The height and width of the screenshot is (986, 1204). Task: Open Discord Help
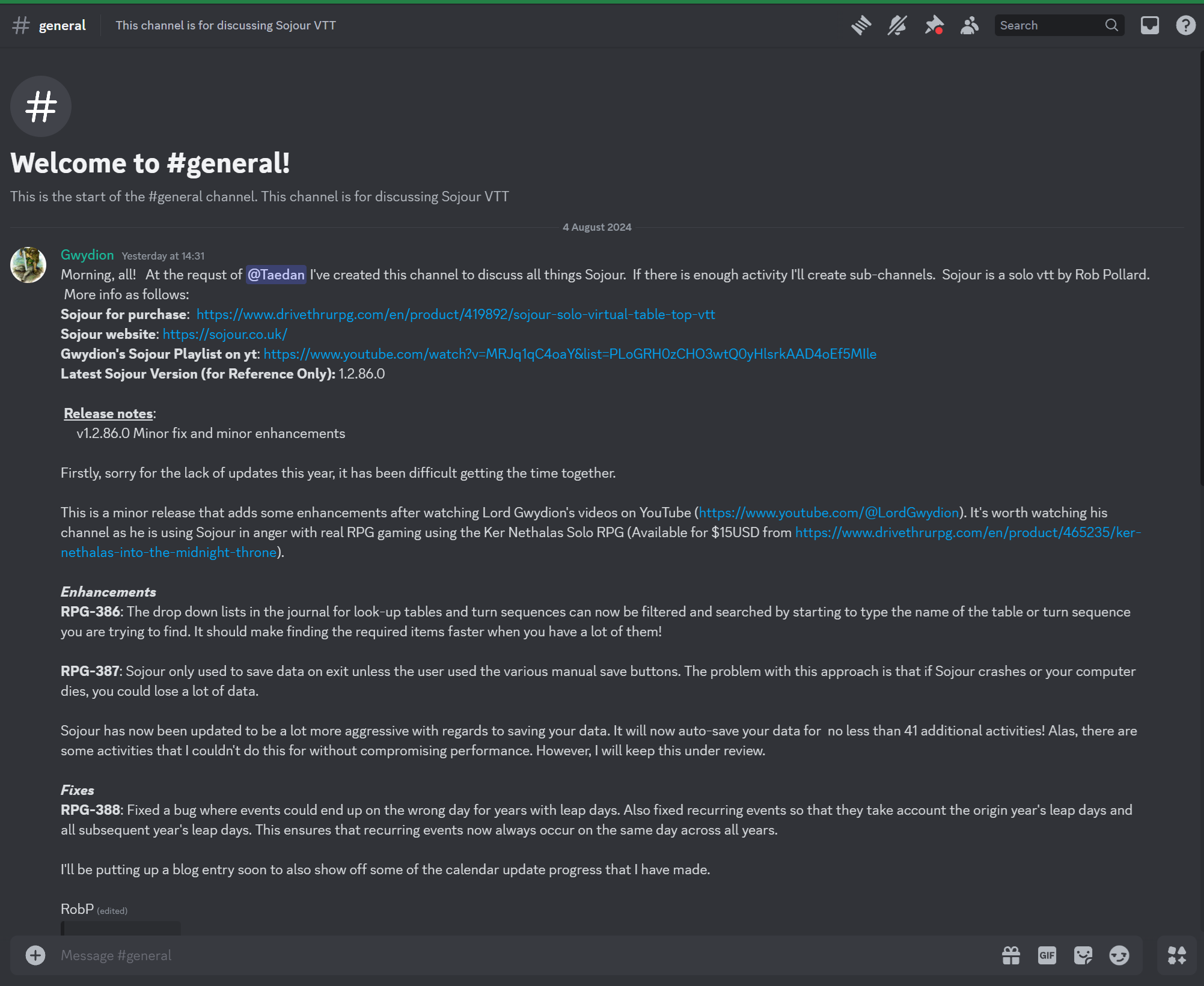coord(1185,25)
